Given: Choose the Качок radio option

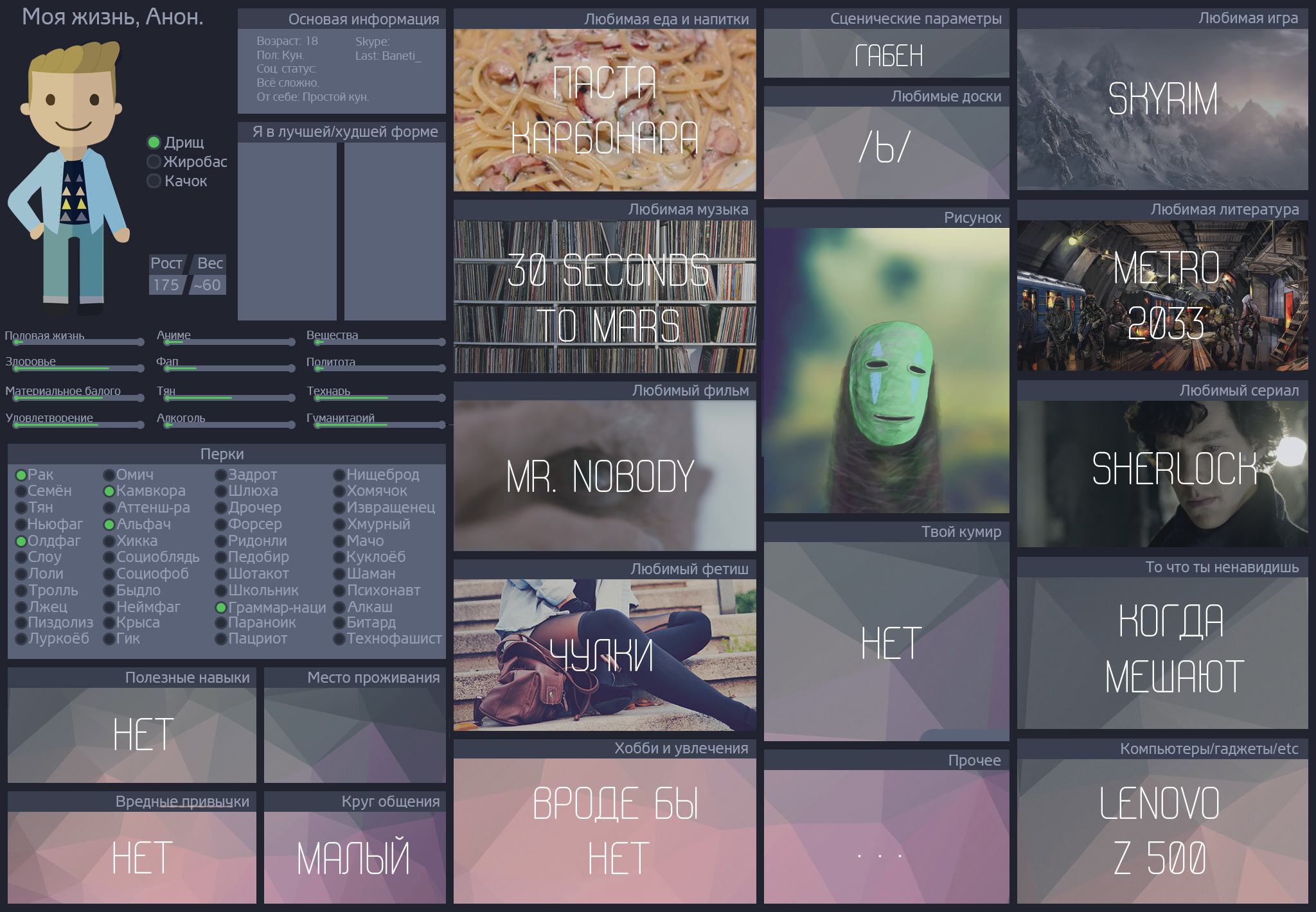Looking at the screenshot, I should pyautogui.click(x=154, y=181).
